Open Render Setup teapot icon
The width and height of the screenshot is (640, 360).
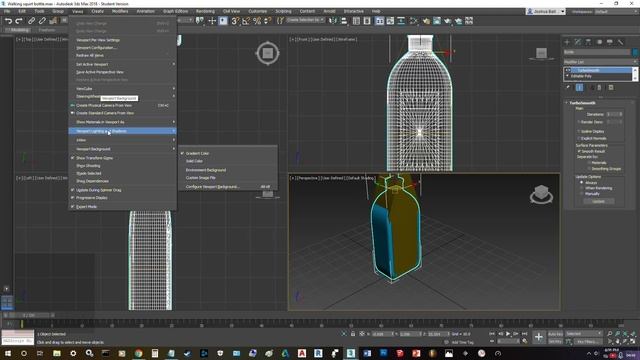point(426,21)
